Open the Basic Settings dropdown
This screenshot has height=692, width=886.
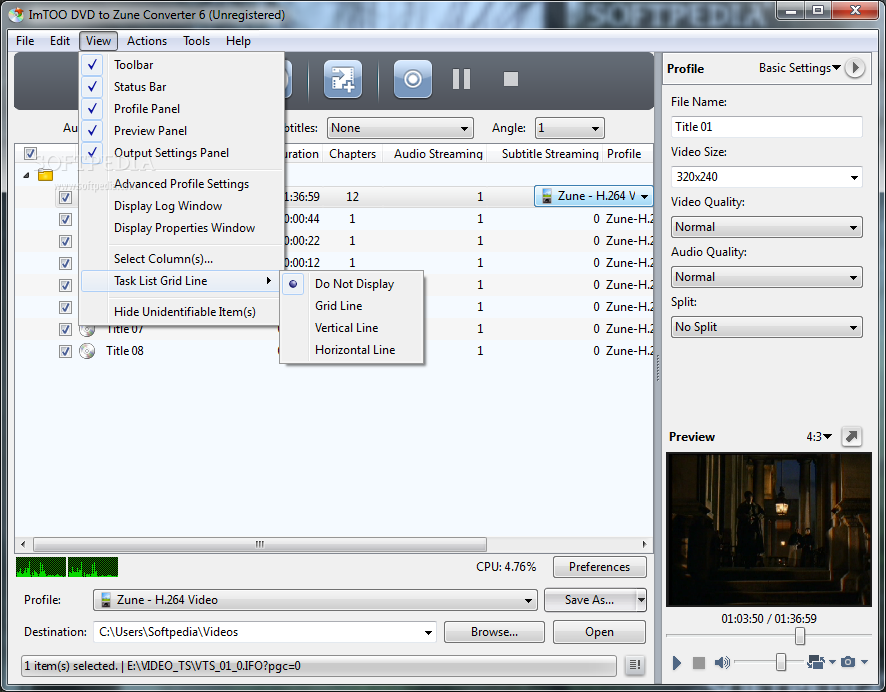point(799,68)
